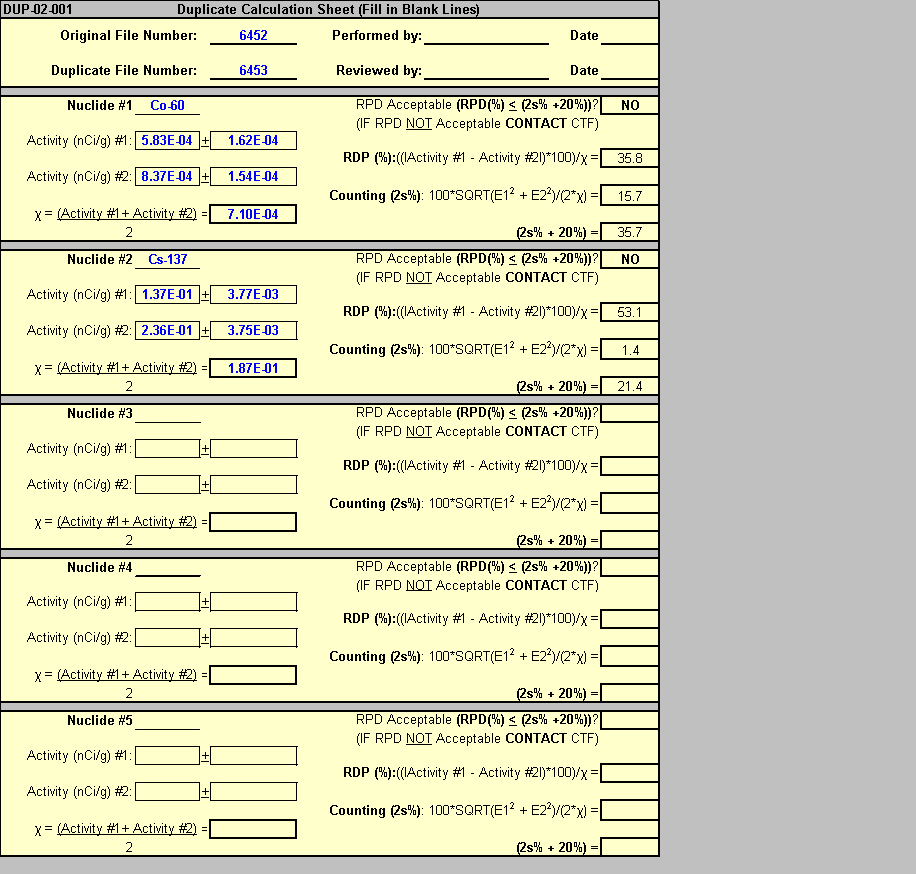Screen dimensions: 916x874
Task: Select Nuclide #1 uncertainty value 1.54E-04
Action: 253,176
